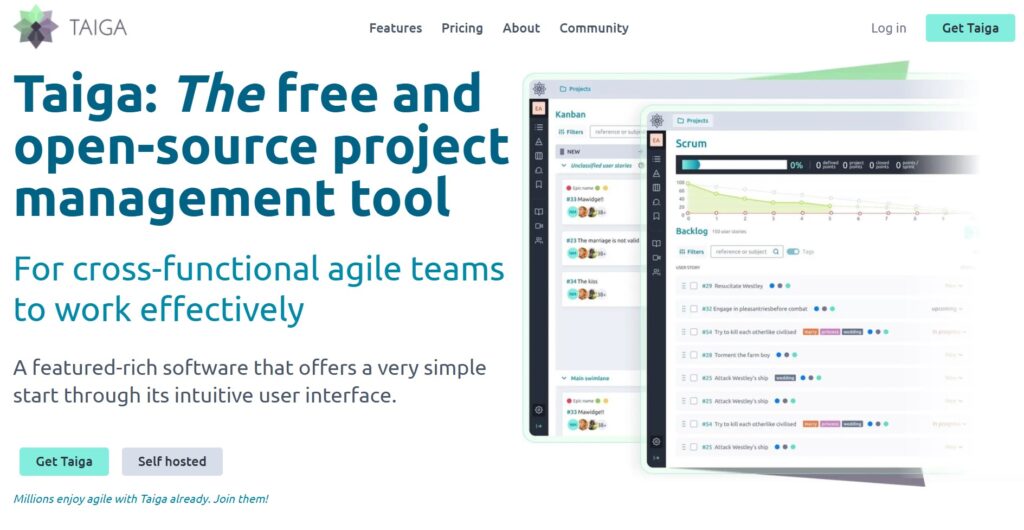Image resolution: width=1024 pixels, height=530 pixels.
Task: Click the Get Taiga button below the description
Action: point(64,461)
